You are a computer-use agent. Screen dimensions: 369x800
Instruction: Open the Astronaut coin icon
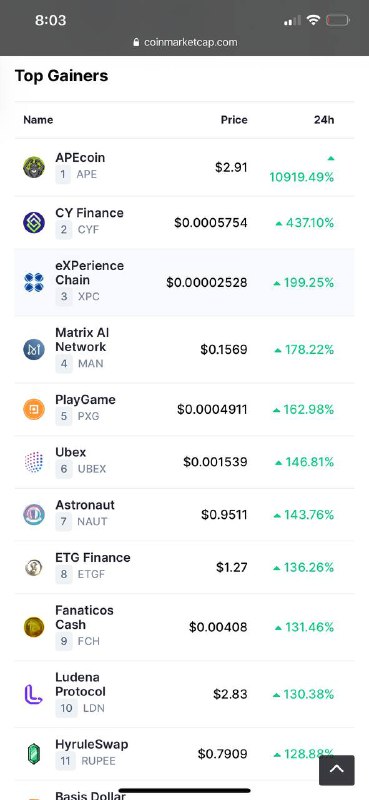coord(34,514)
